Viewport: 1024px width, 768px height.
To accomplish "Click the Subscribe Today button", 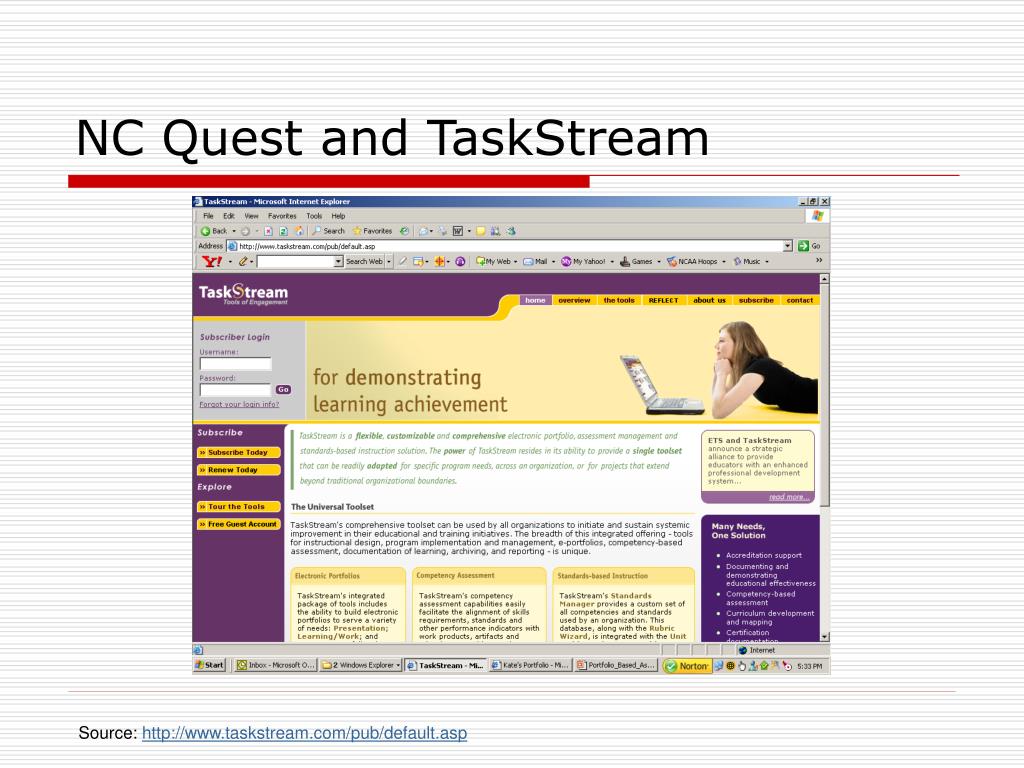I will (x=238, y=453).
